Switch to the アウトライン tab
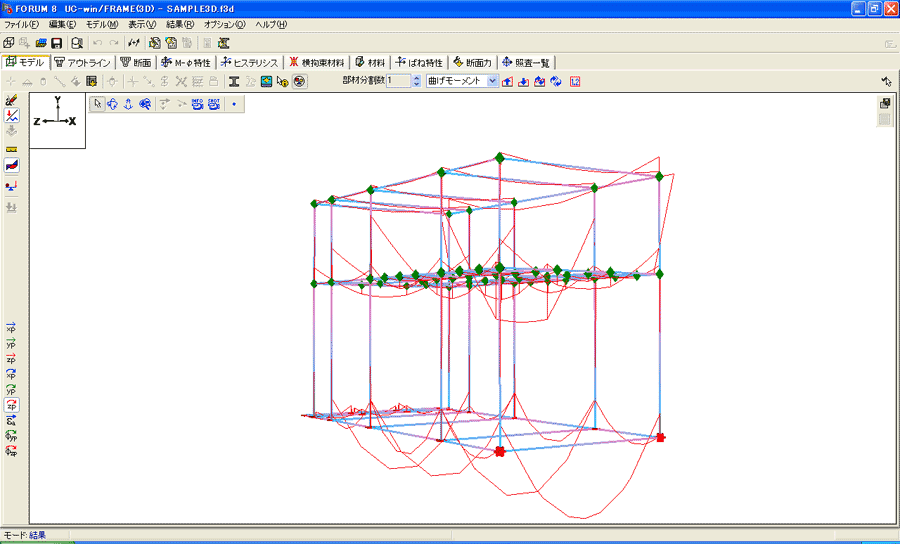Image resolution: width=900 pixels, height=544 pixels. pyautogui.click(x=83, y=63)
